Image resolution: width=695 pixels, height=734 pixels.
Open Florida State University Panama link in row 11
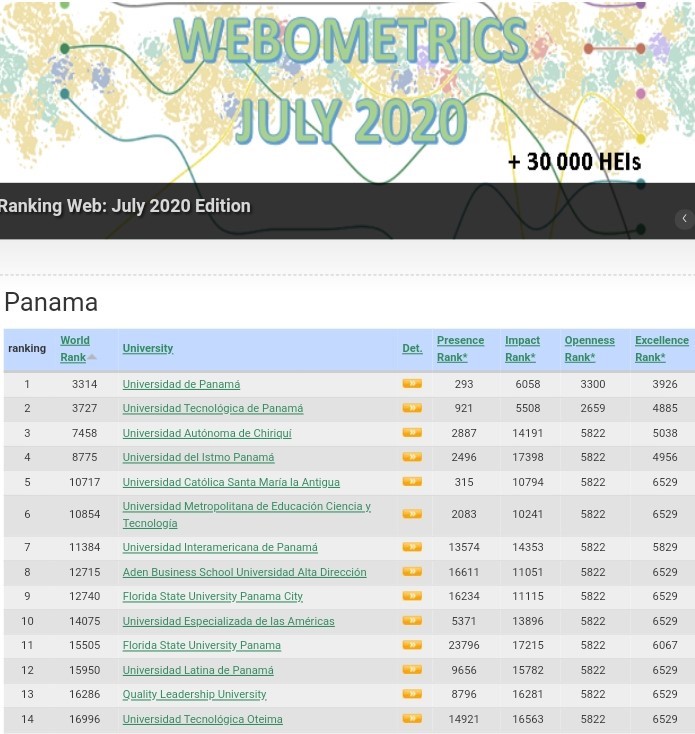tap(202, 646)
